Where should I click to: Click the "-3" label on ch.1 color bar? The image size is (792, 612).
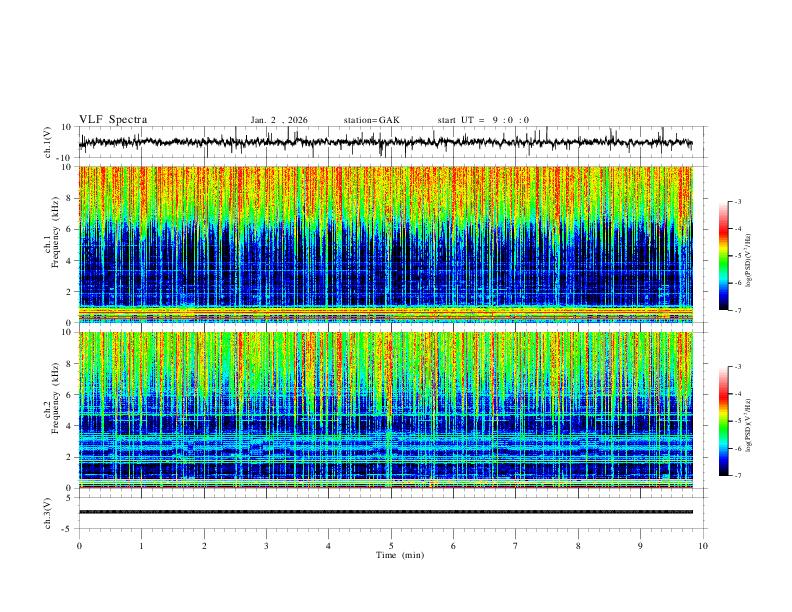(737, 201)
